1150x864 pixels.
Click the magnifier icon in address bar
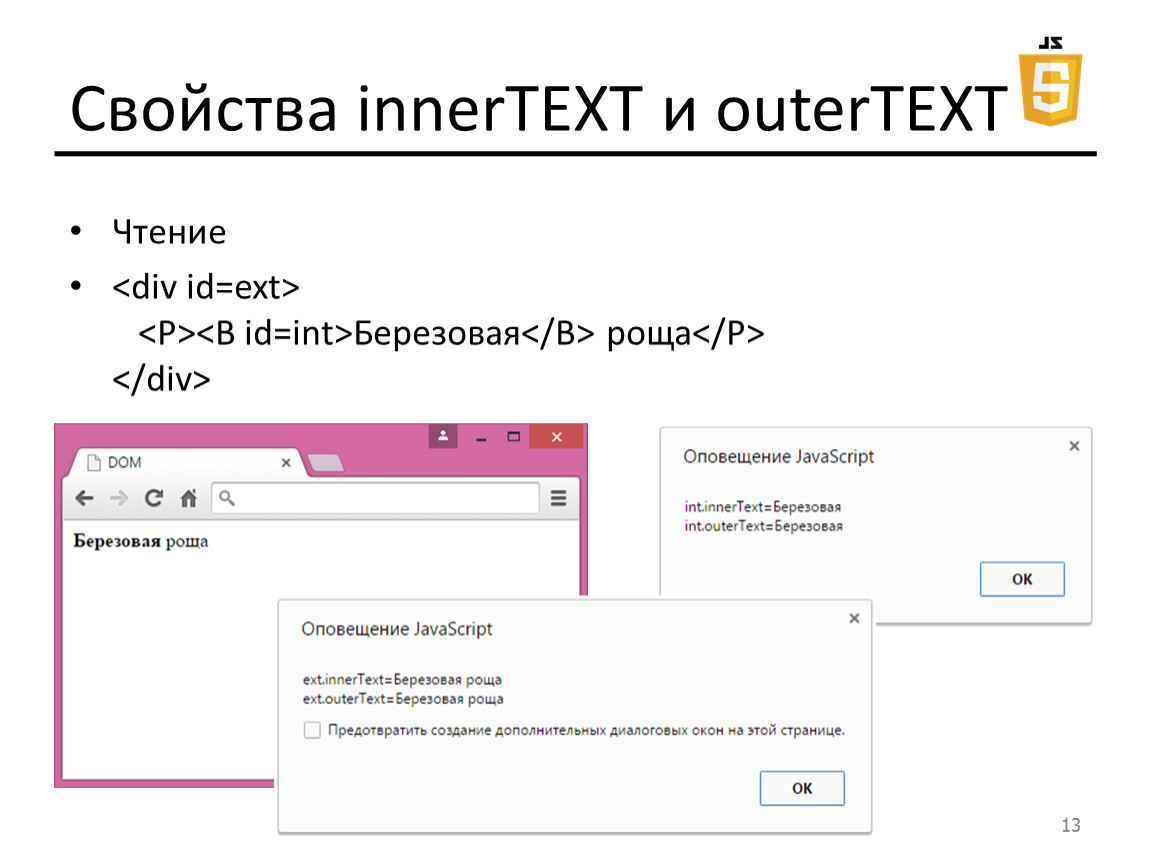click(x=227, y=498)
